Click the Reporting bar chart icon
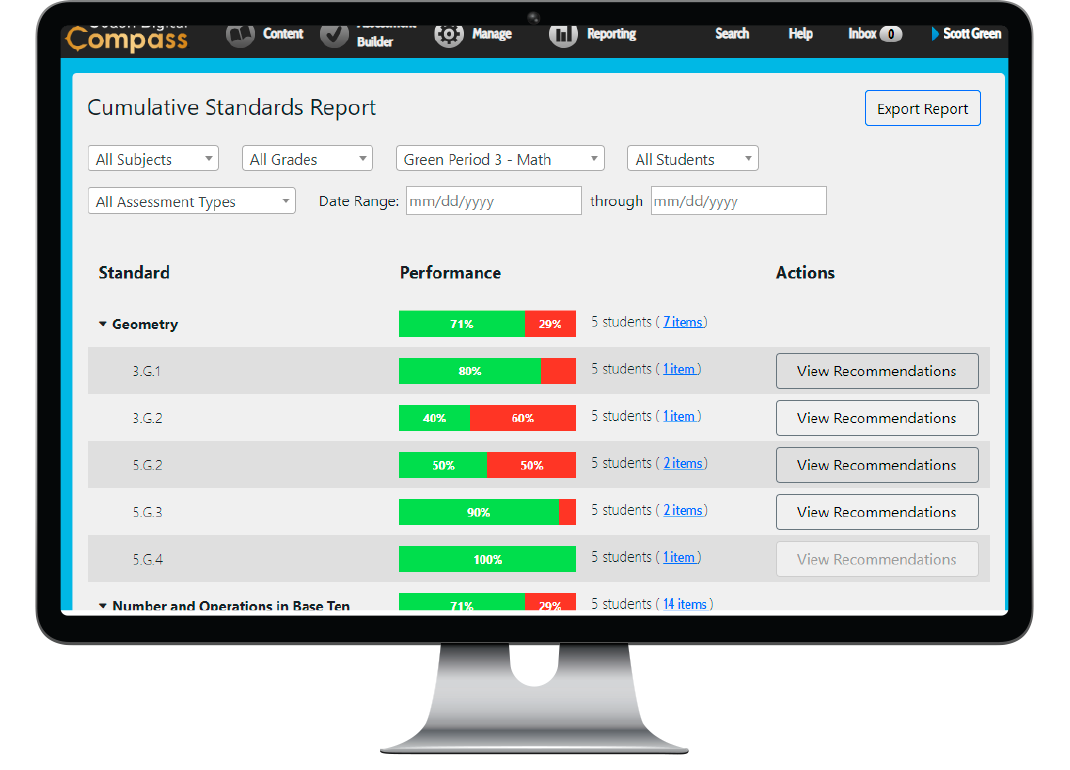 pos(562,33)
